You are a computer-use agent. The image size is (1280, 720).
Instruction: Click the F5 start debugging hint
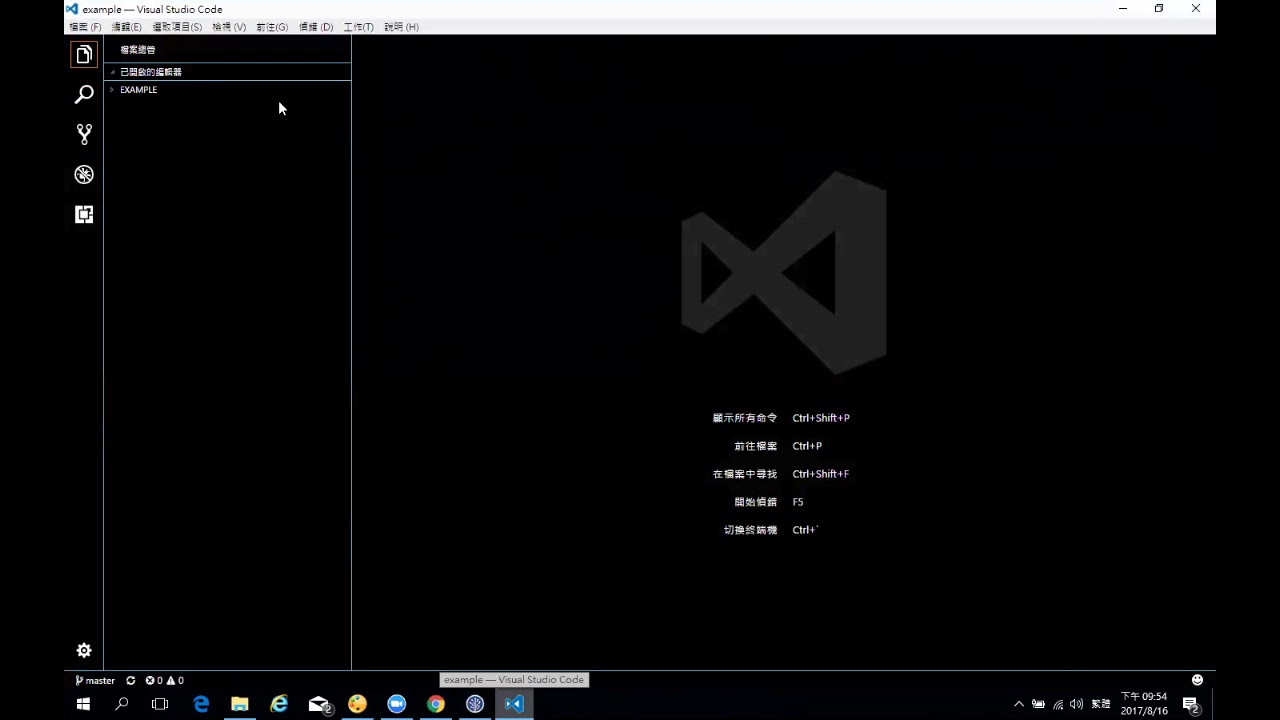click(x=798, y=502)
